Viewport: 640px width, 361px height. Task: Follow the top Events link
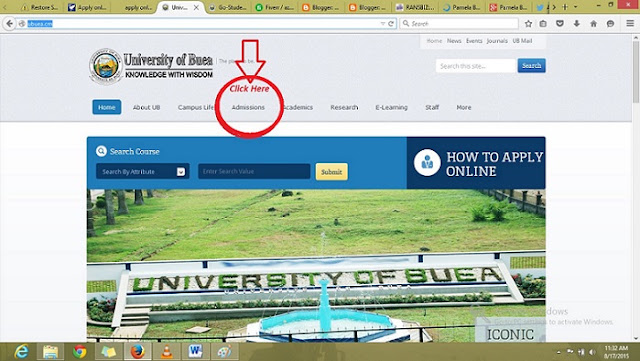click(474, 41)
